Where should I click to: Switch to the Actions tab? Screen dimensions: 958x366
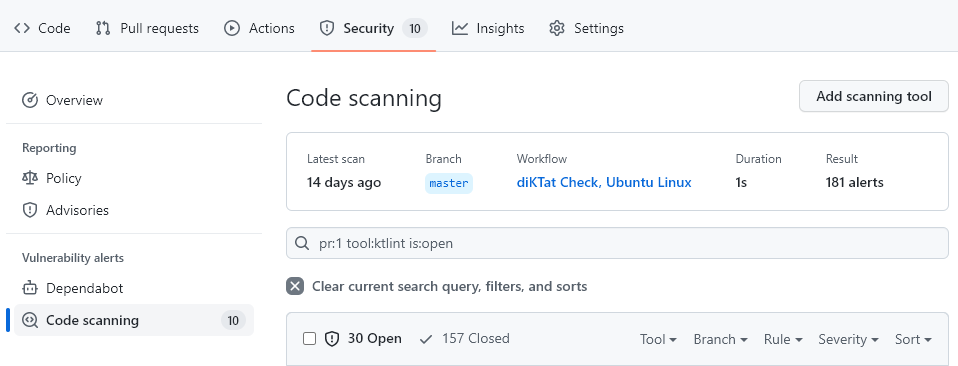point(259,28)
